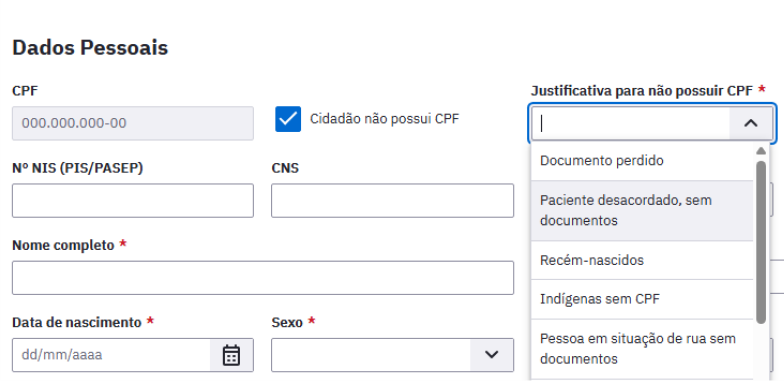Expand the Sexo dropdown

click(x=492, y=355)
